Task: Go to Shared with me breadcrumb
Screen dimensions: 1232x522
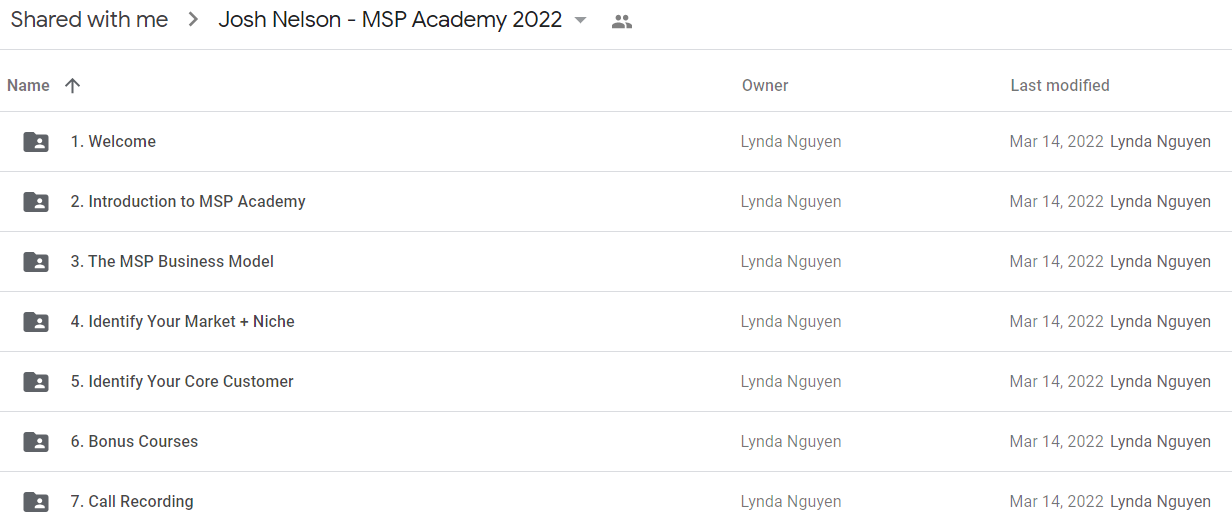Action: point(89,20)
